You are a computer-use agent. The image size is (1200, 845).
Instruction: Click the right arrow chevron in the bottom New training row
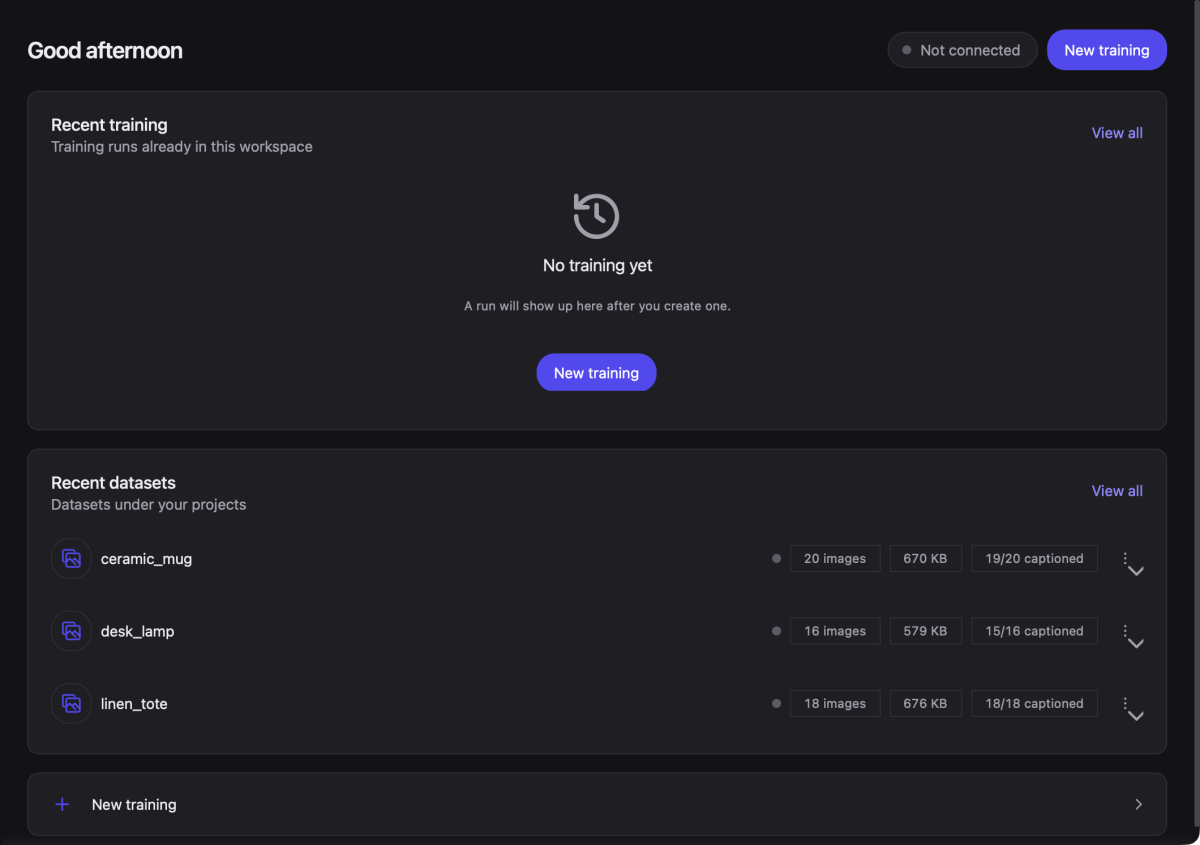pyautogui.click(x=1138, y=804)
